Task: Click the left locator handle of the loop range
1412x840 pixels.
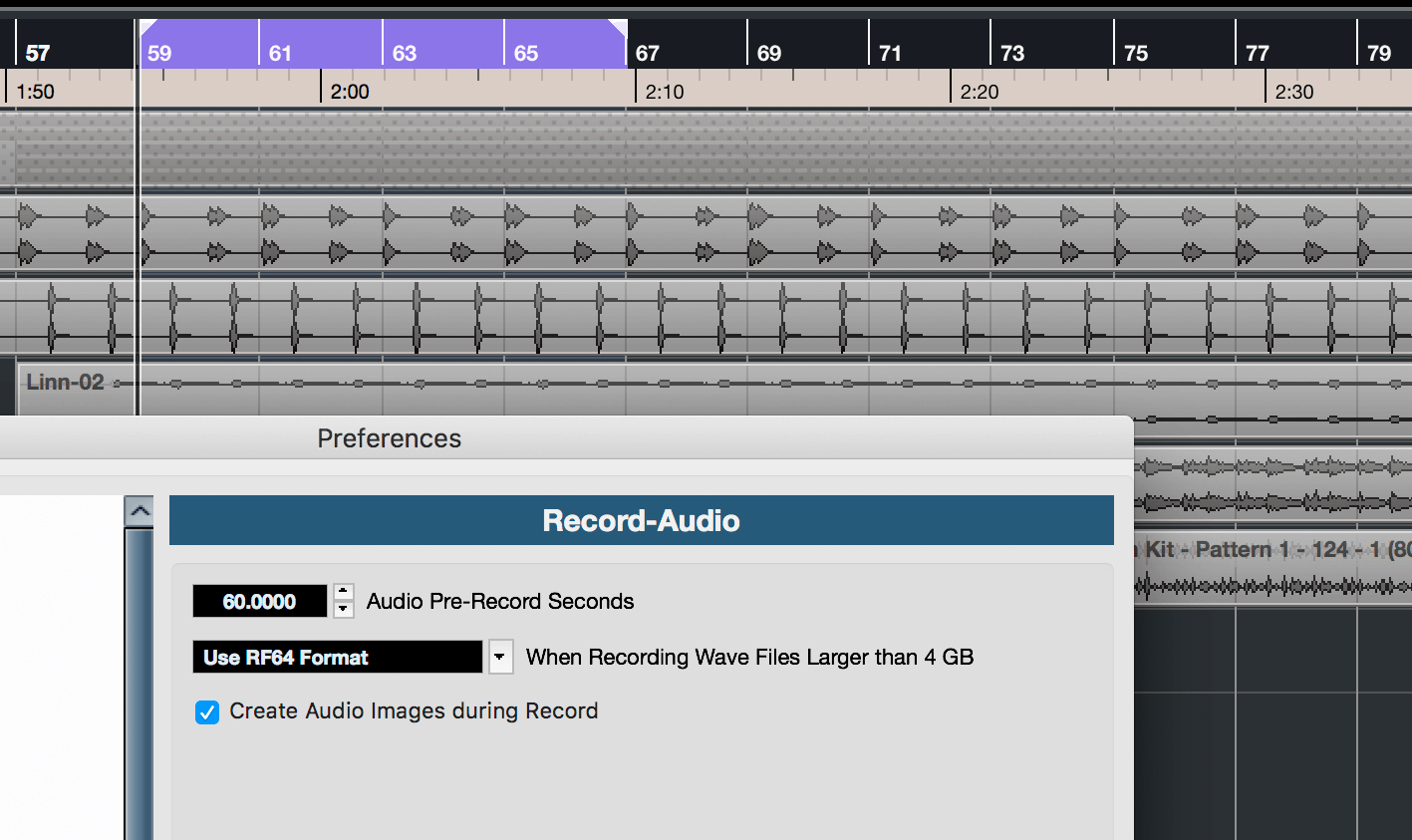Action: (x=147, y=27)
